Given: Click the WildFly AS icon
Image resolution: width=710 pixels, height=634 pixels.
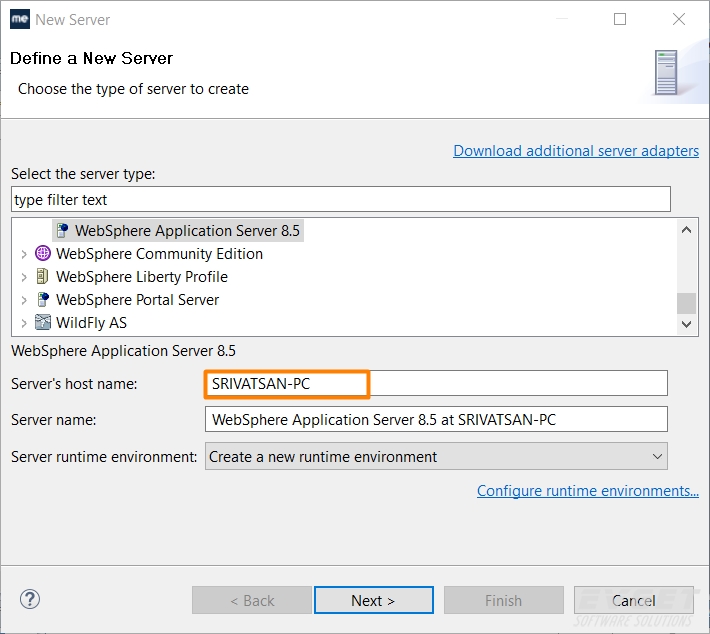Looking at the screenshot, I should coord(43,322).
